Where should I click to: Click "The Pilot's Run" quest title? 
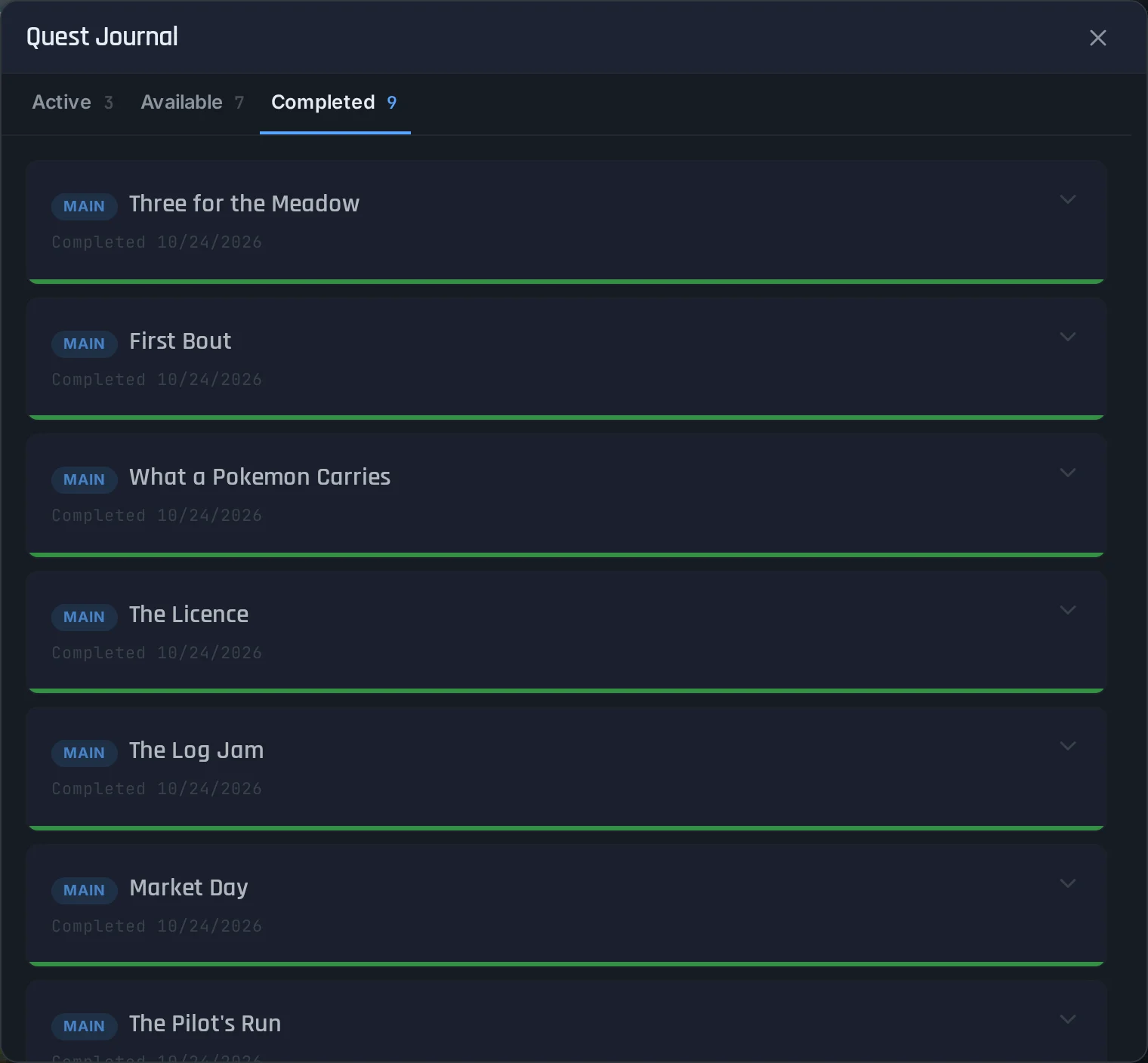click(205, 1024)
